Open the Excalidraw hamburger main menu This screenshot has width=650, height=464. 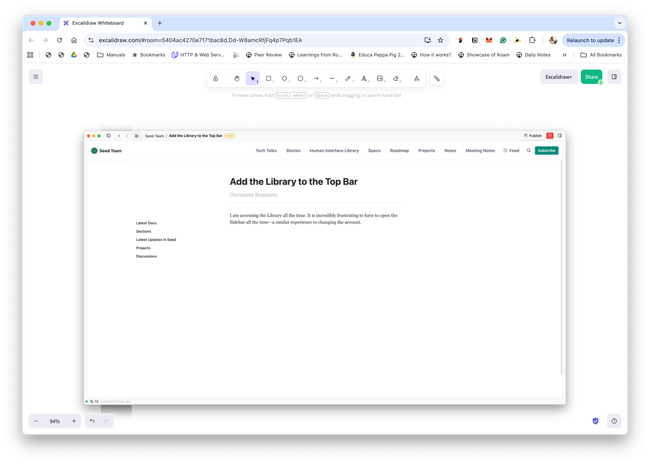[36, 77]
